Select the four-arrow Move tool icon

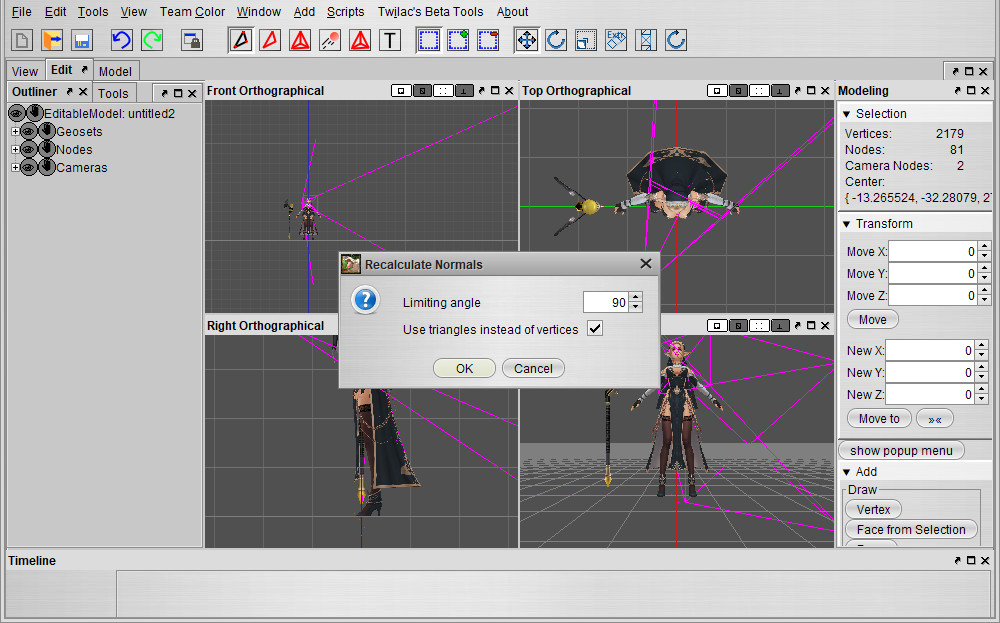coord(526,40)
